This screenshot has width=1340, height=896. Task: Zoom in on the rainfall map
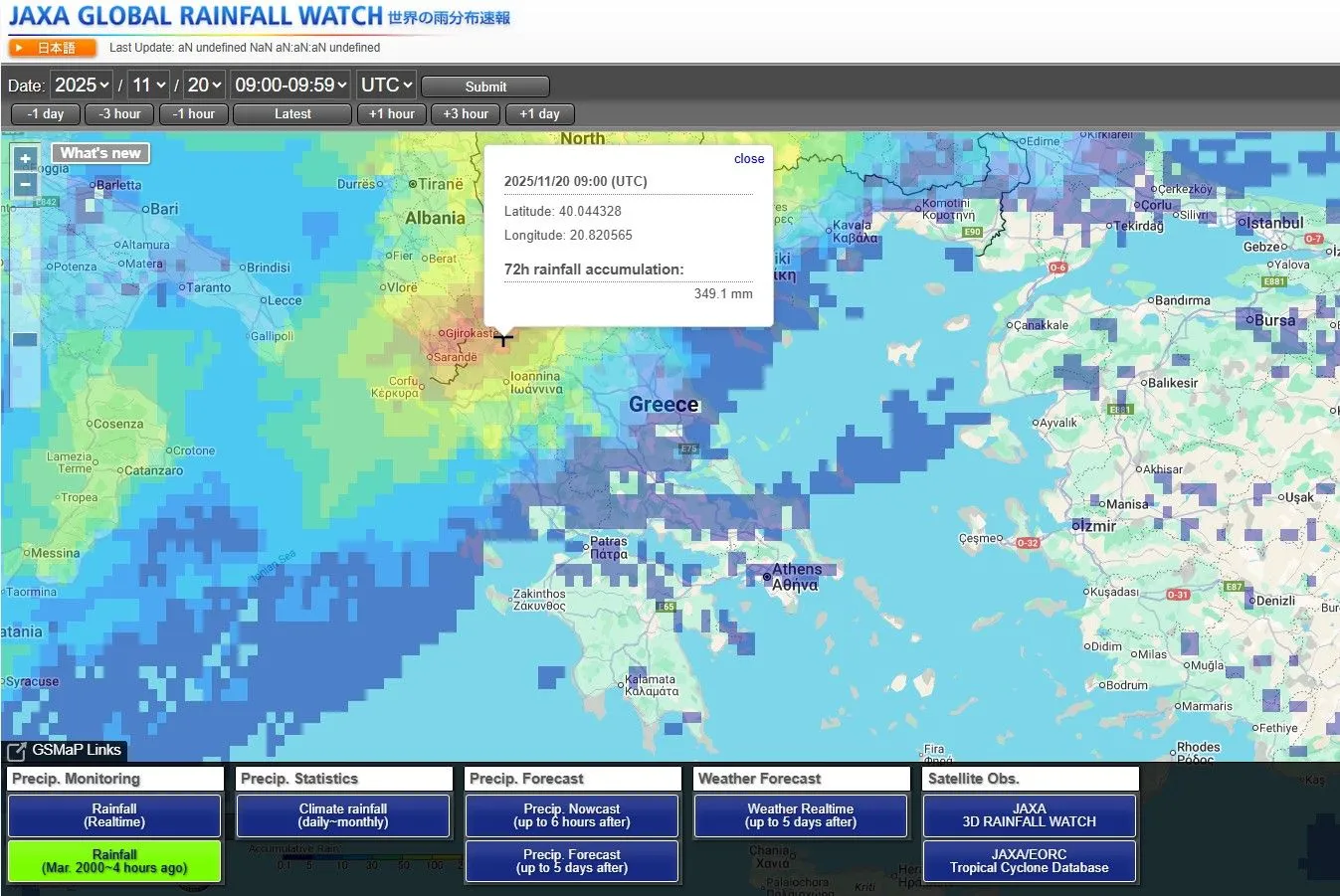coord(25,158)
